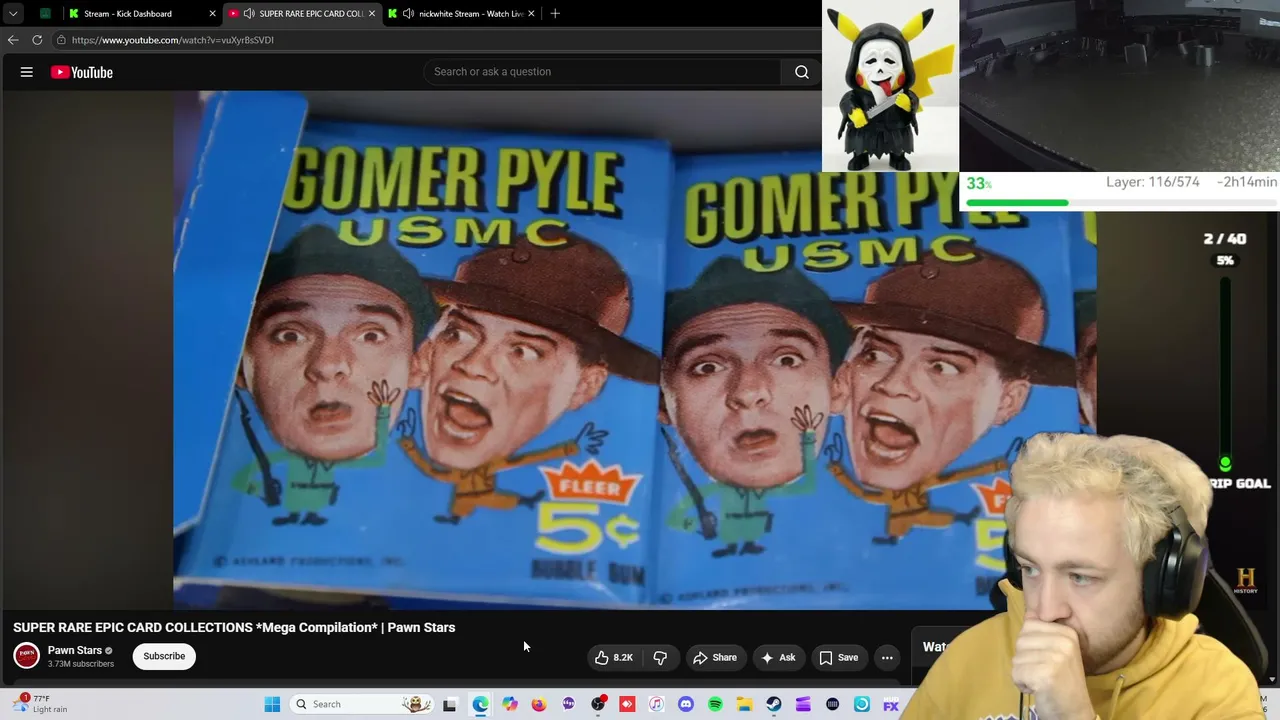Share the Pawn Stars video

[x=715, y=657]
